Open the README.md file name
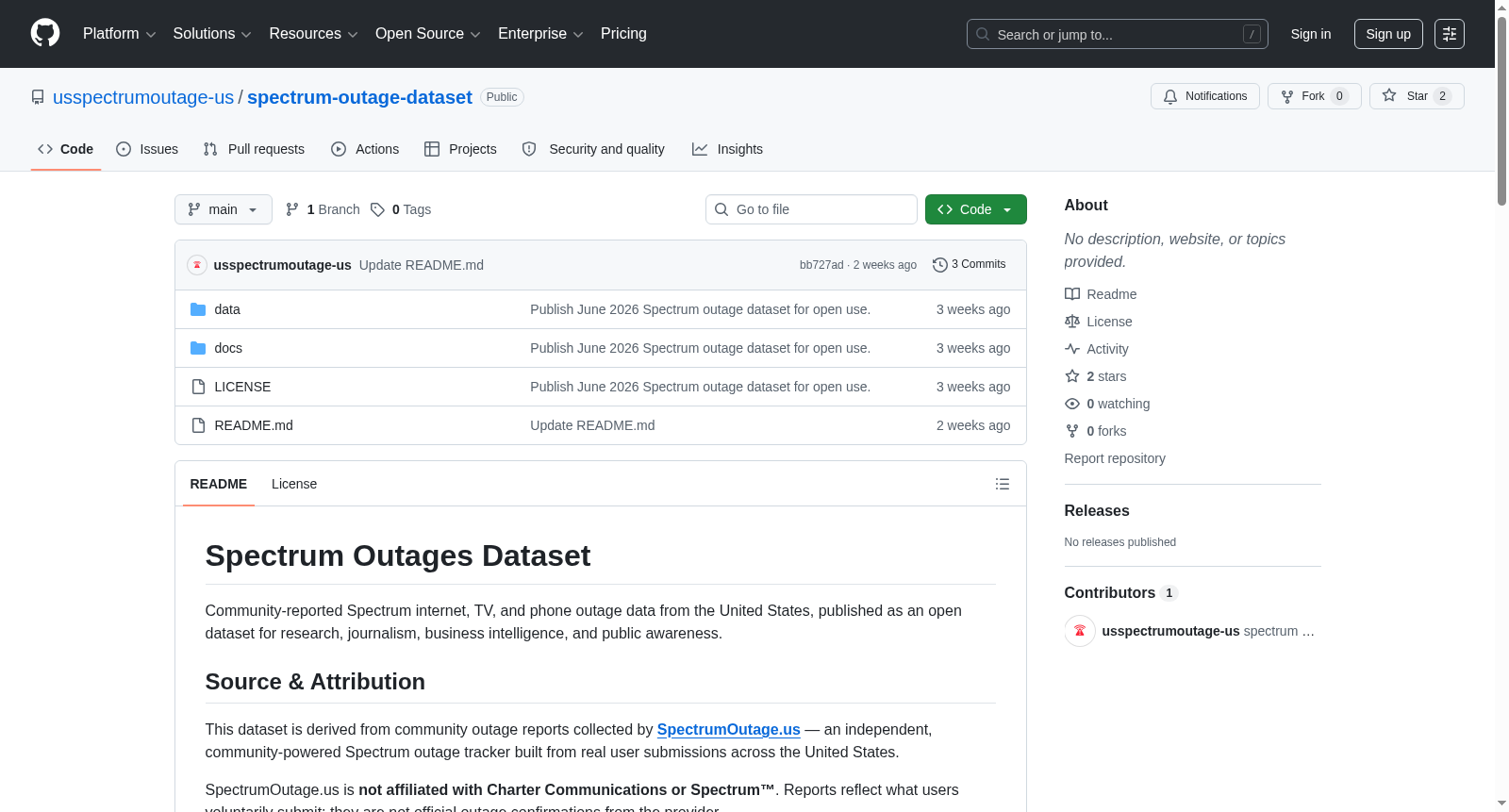Viewport: 1509px width, 812px height. tap(254, 425)
